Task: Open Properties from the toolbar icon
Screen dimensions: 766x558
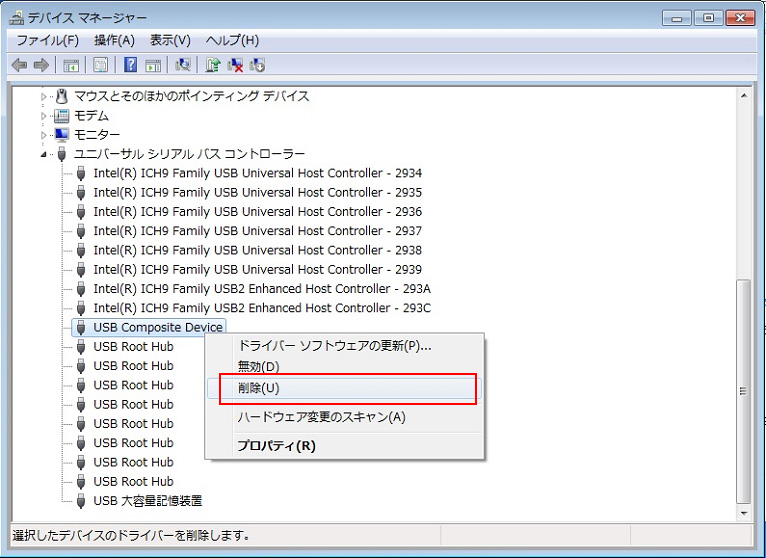Action: coord(101,64)
